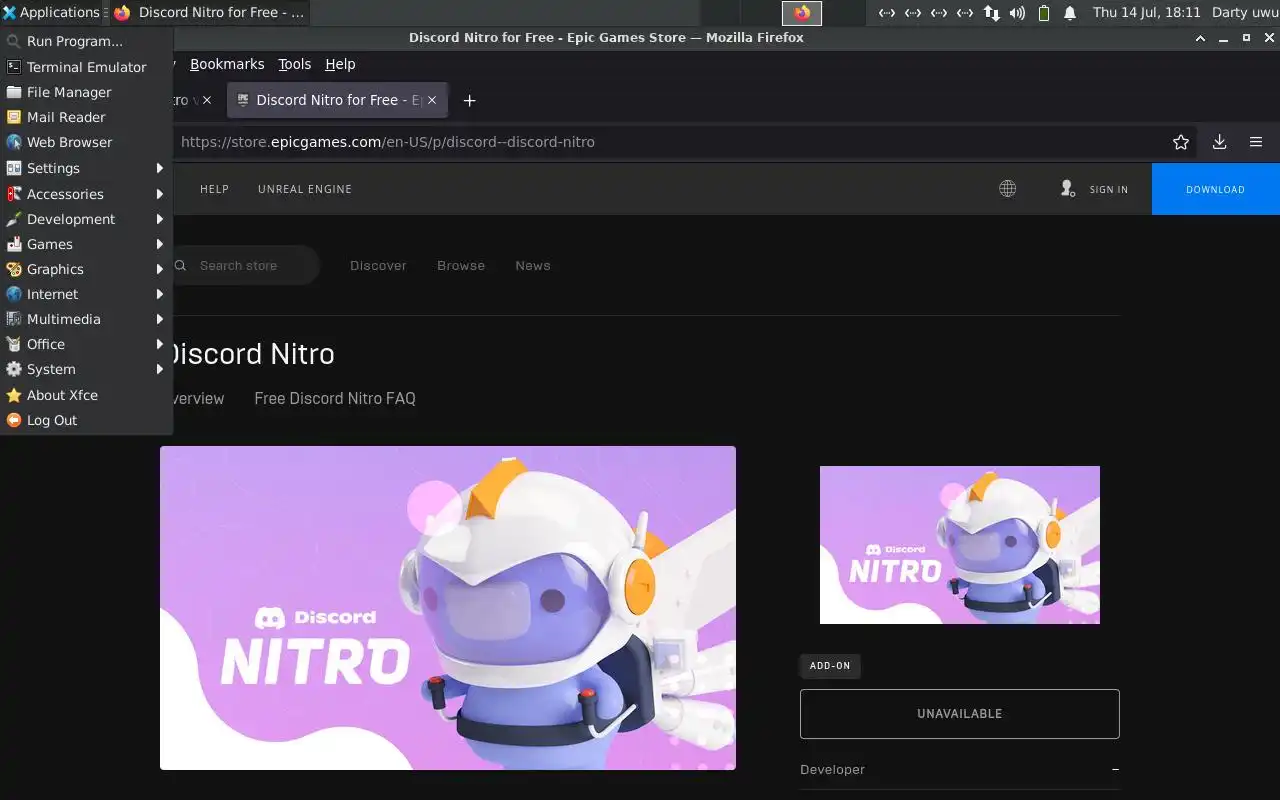The width and height of the screenshot is (1280, 800).
Task: Click the small Discord Nitro cover thumbnail
Action: [x=960, y=545]
